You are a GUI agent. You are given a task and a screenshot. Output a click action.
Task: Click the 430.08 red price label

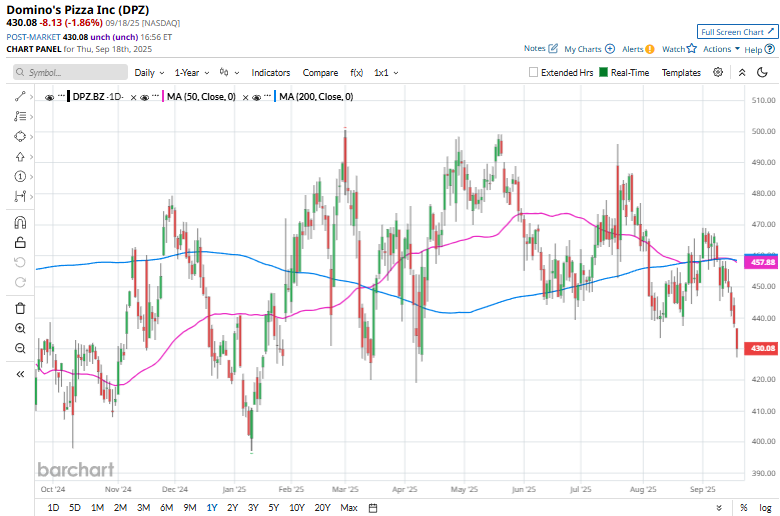761,348
